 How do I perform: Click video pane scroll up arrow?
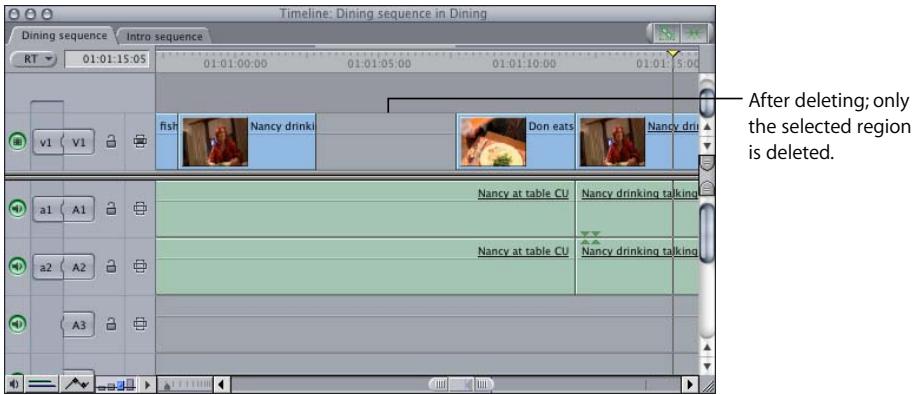pyautogui.click(x=707, y=127)
